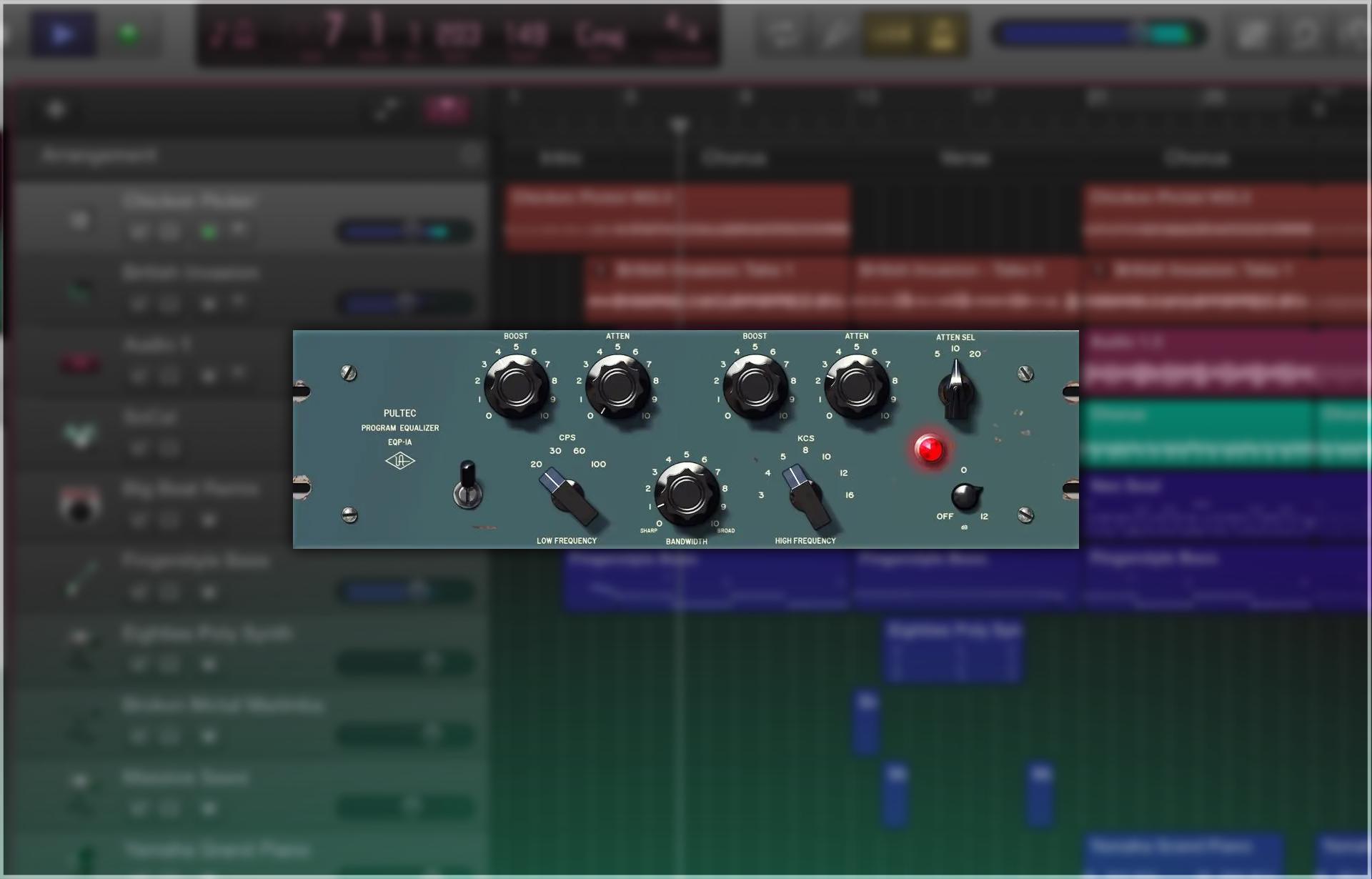Select the 16 KCS high frequency position
Image resolution: width=1372 pixels, height=879 pixels.
point(850,495)
